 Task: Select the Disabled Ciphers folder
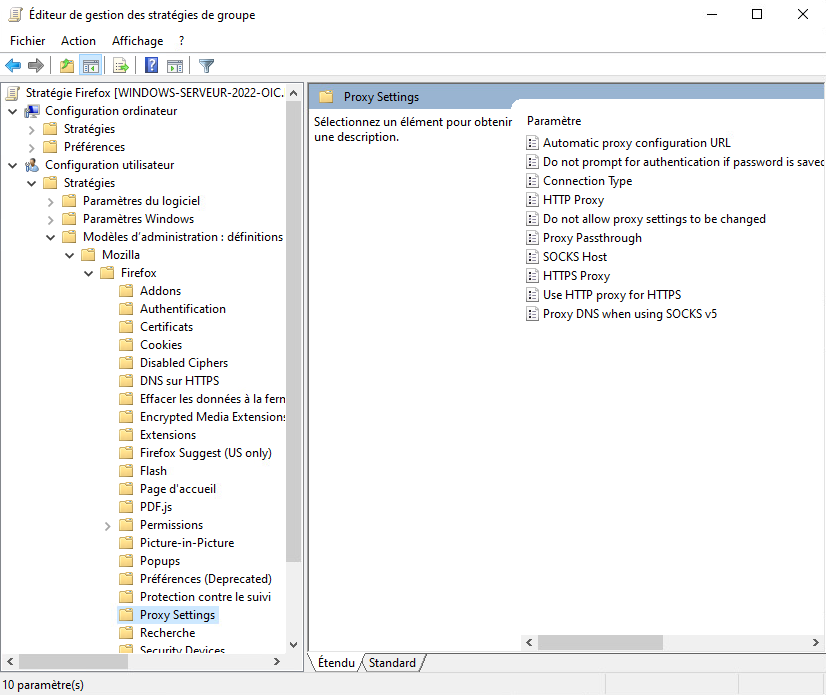[x=184, y=363]
